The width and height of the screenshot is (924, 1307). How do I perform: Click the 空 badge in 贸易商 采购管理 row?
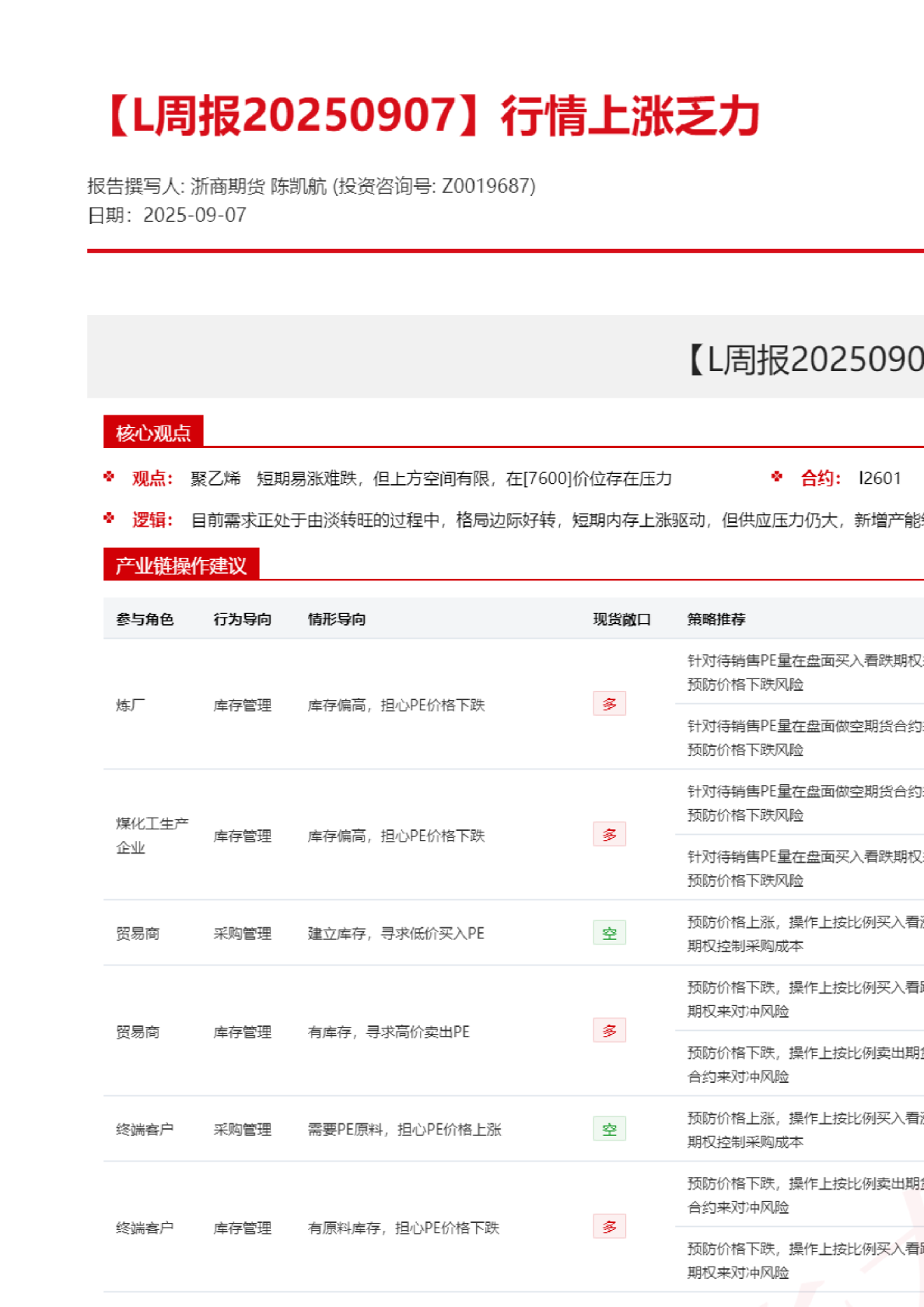click(x=609, y=933)
